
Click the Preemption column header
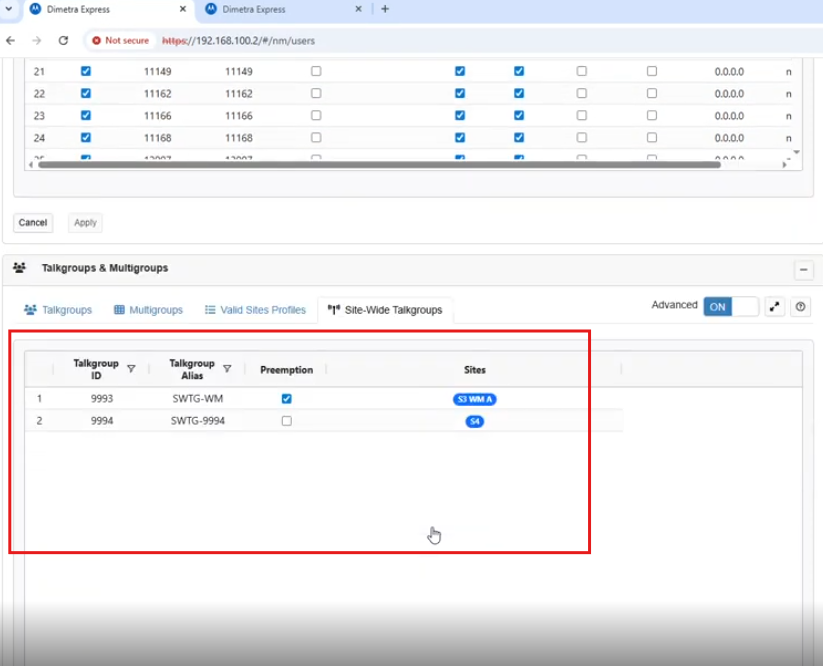[x=287, y=370]
